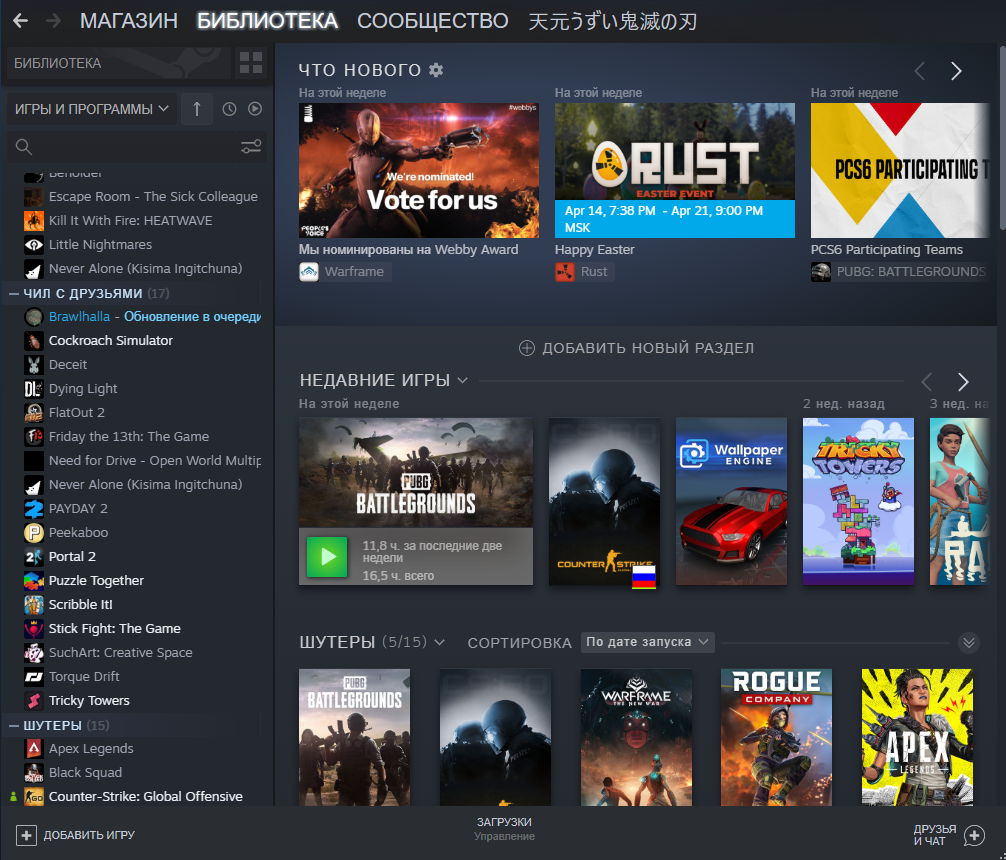The width and height of the screenshot is (1006, 860).
Task: Collapse the Chill with Friends category
Action: [x=13, y=293]
